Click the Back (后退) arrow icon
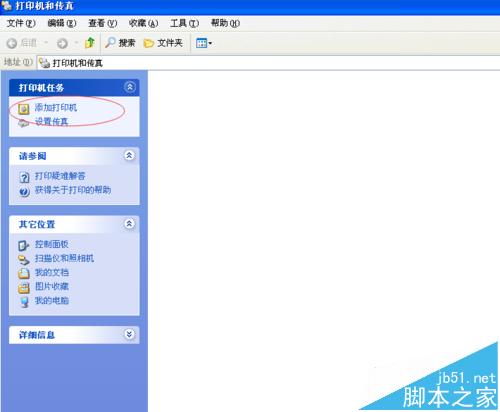 pos(12,43)
